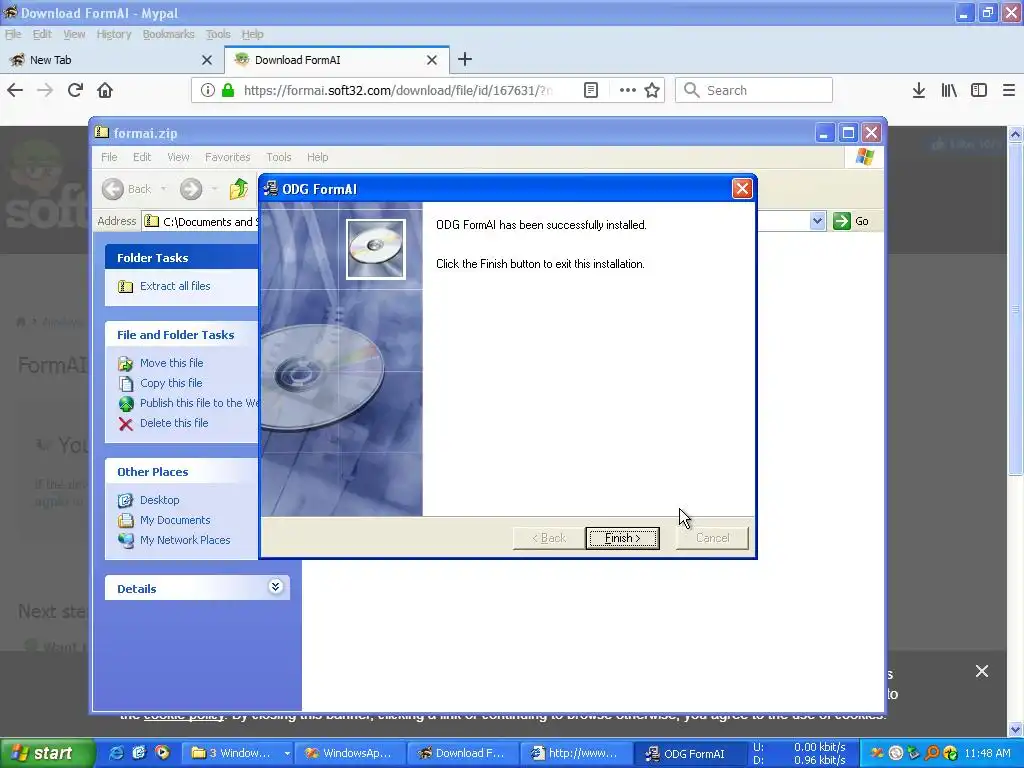Maximize the formai.zip window
1024x768 pixels.
[848, 133]
